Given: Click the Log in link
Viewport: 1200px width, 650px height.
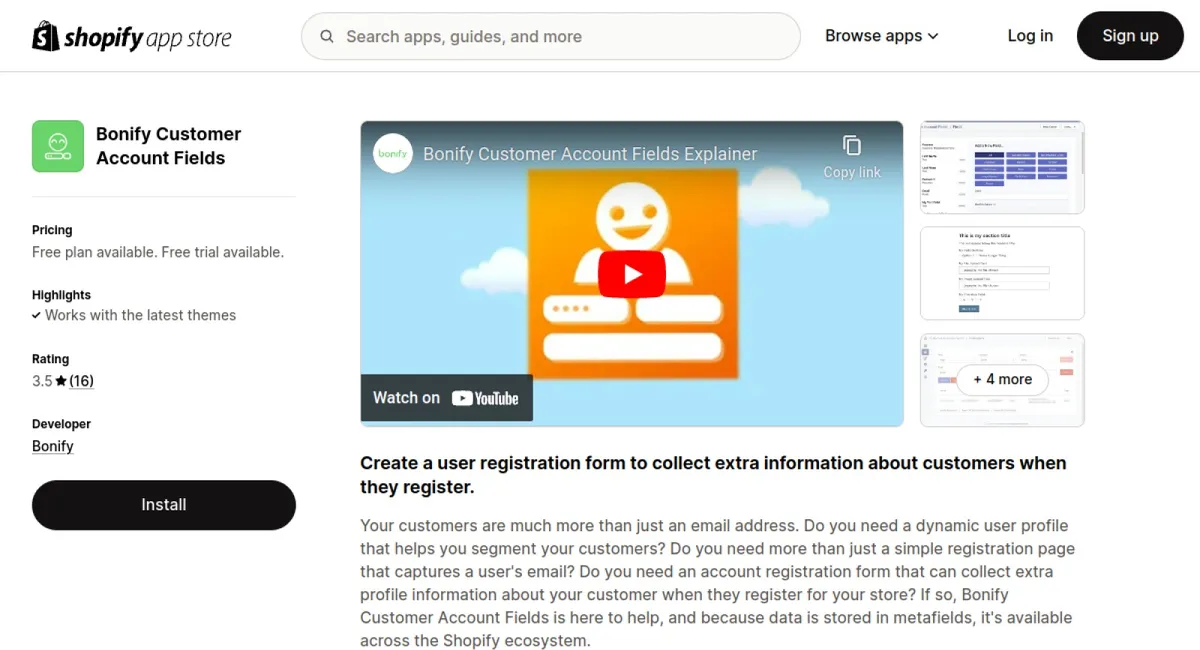Looking at the screenshot, I should (1030, 36).
